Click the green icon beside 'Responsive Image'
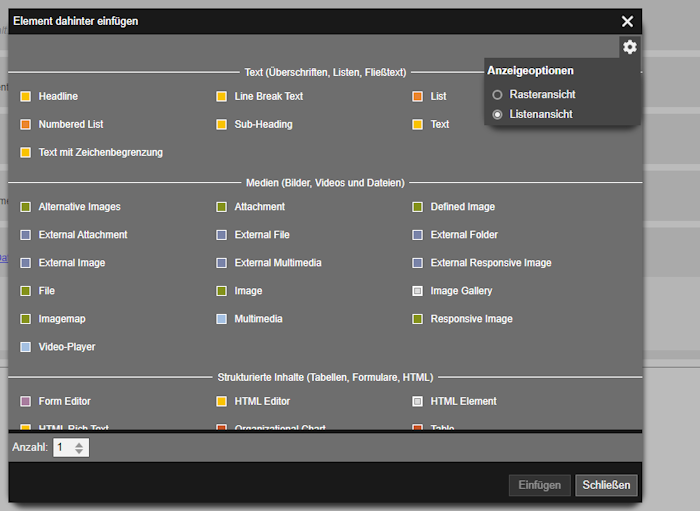Viewport: 700px width, 511px height. [417, 320]
